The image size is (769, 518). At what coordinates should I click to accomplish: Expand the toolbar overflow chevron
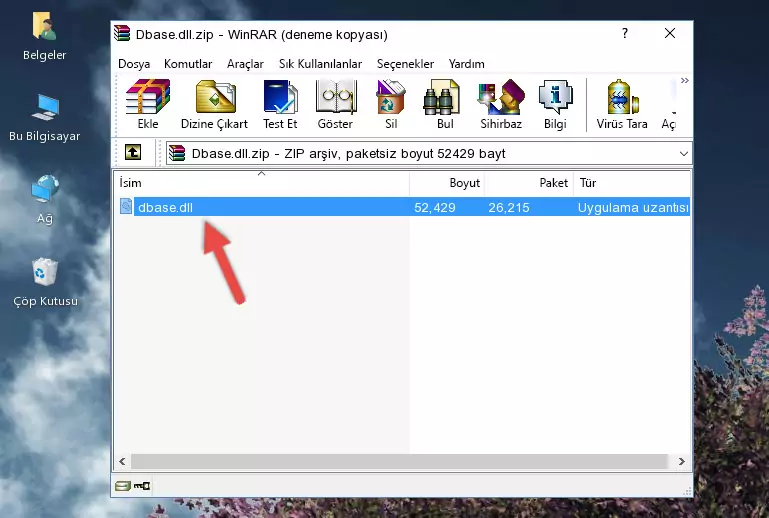pos(685,80)
